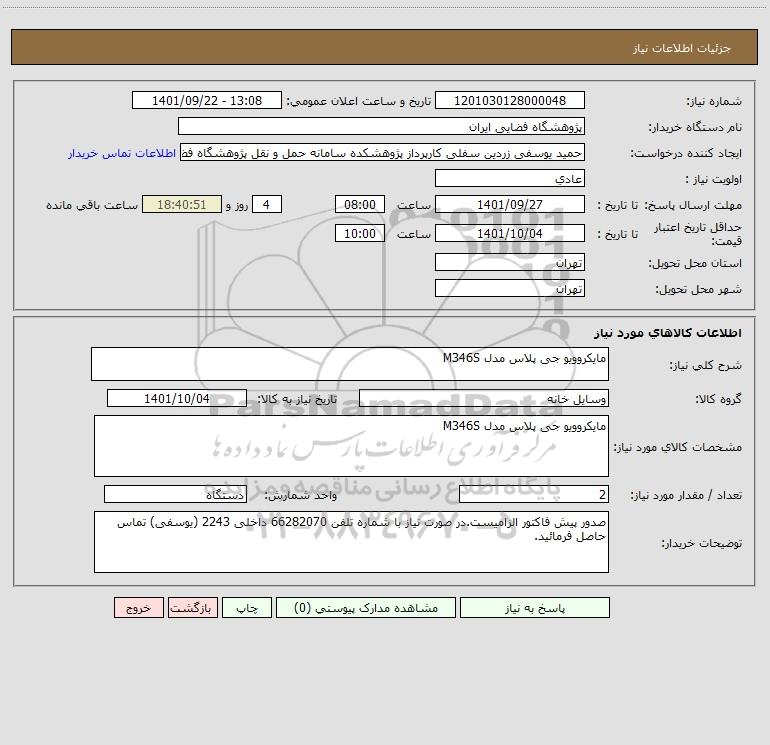
Task: Click general description box مایکروویو جی پلاس
Action: pyautogui.click(x=350, y=364)
